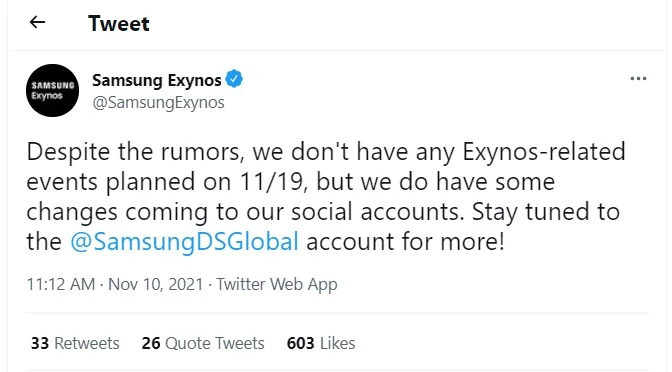Open the @SamsungExynos handle link
Image resolution: width=672 pixels, height=372 pixels.
(x=159, y=103)
